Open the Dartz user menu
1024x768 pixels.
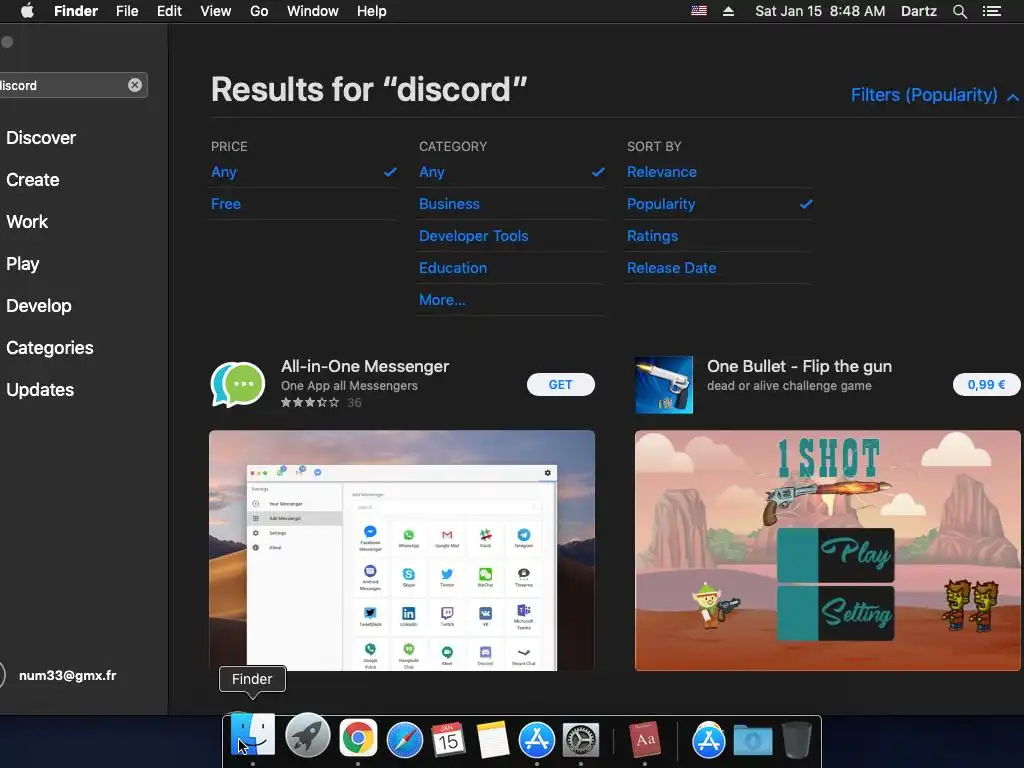(919, 11)
